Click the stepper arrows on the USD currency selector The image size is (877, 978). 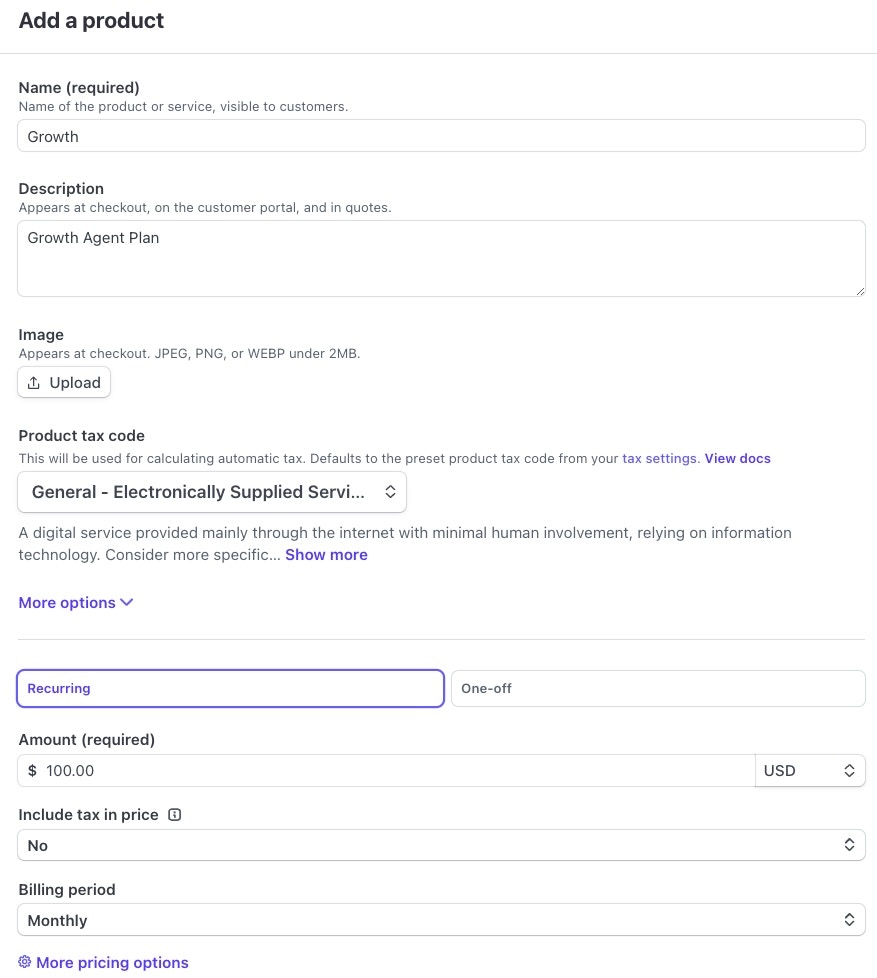[849, 770]
